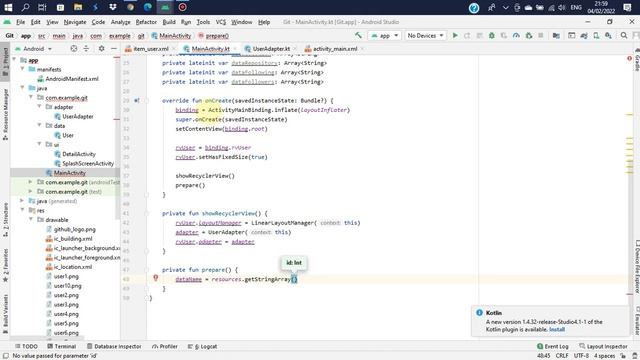Toggle the Favorites side panel

click(x=5, y=265)
